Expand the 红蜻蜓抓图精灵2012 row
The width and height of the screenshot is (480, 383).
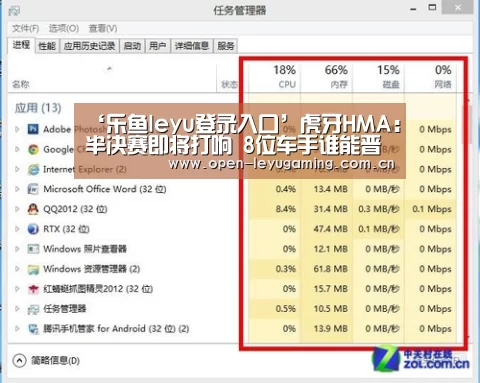[17, 289]
